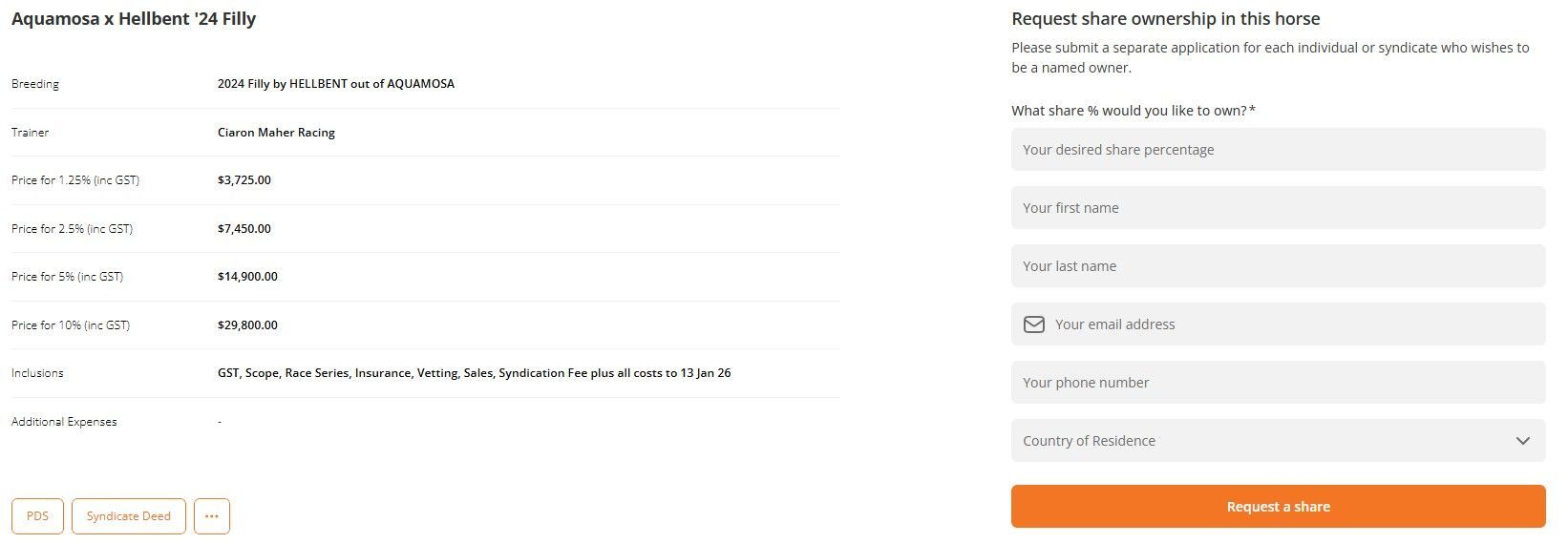Click the Ciaron Maher Racing trainer name

click(x=276, y=133)
